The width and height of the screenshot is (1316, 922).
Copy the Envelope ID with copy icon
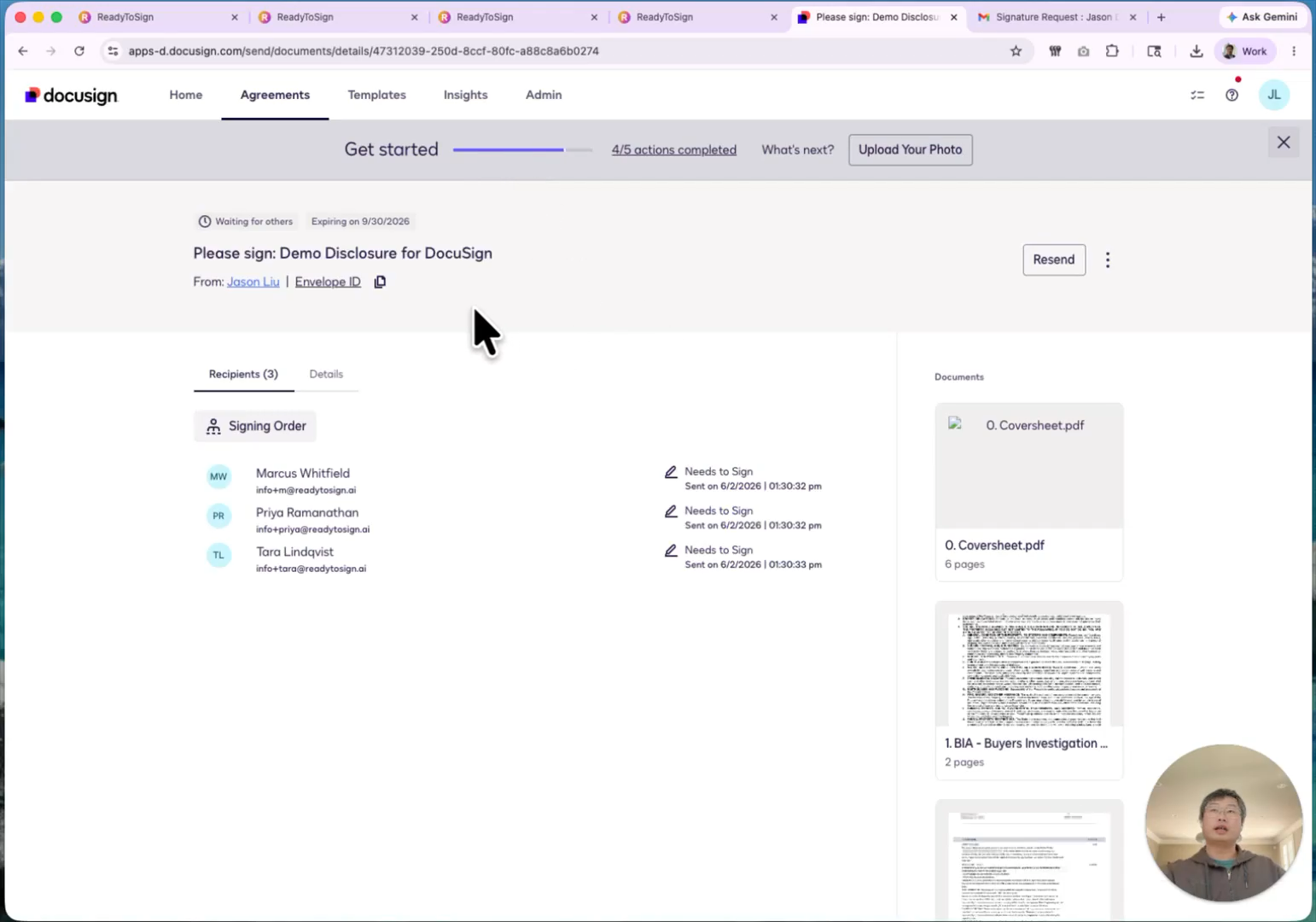pyautogui.click(x=380, y=282)
